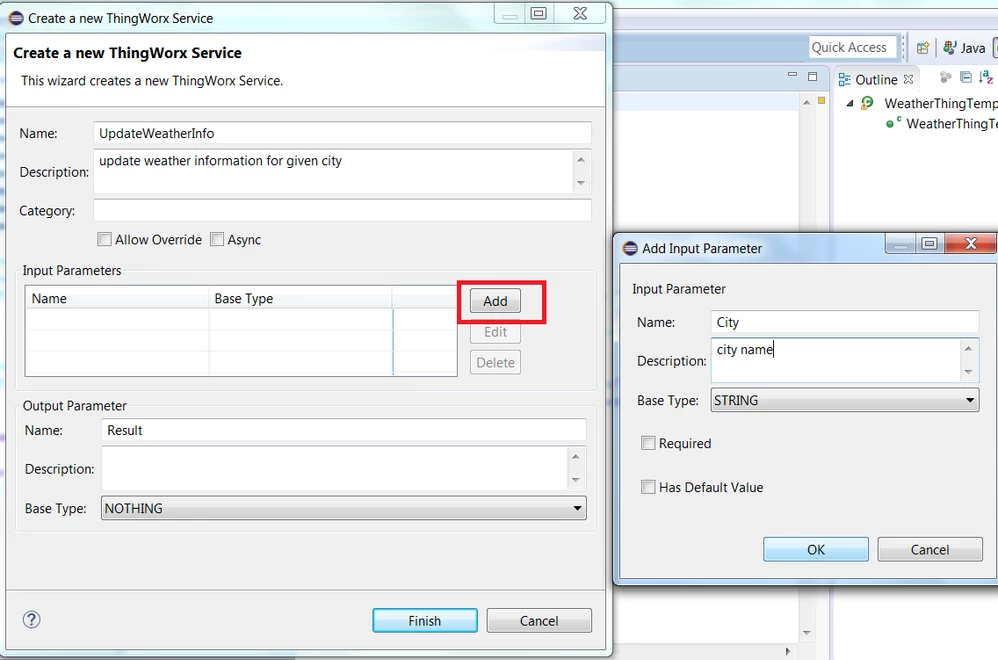Viewport: 998px width, 660px height.
Task: Click the Collapse All icon in Outline toolbar
Action: (x=965, y=78)
